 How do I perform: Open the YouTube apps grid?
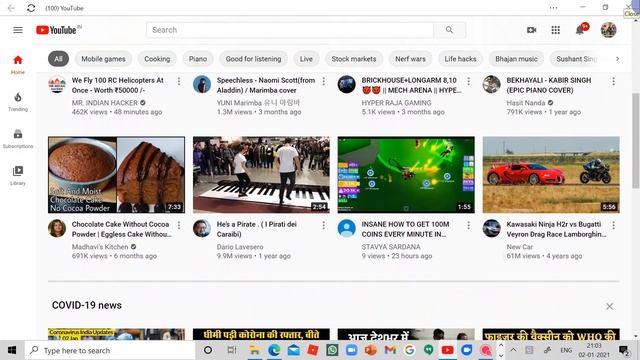pyautogui.click(x=556, y=30)
